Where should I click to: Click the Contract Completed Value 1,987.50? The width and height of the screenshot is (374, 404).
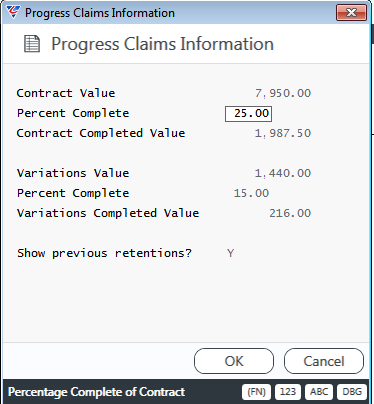pos(283,133)
